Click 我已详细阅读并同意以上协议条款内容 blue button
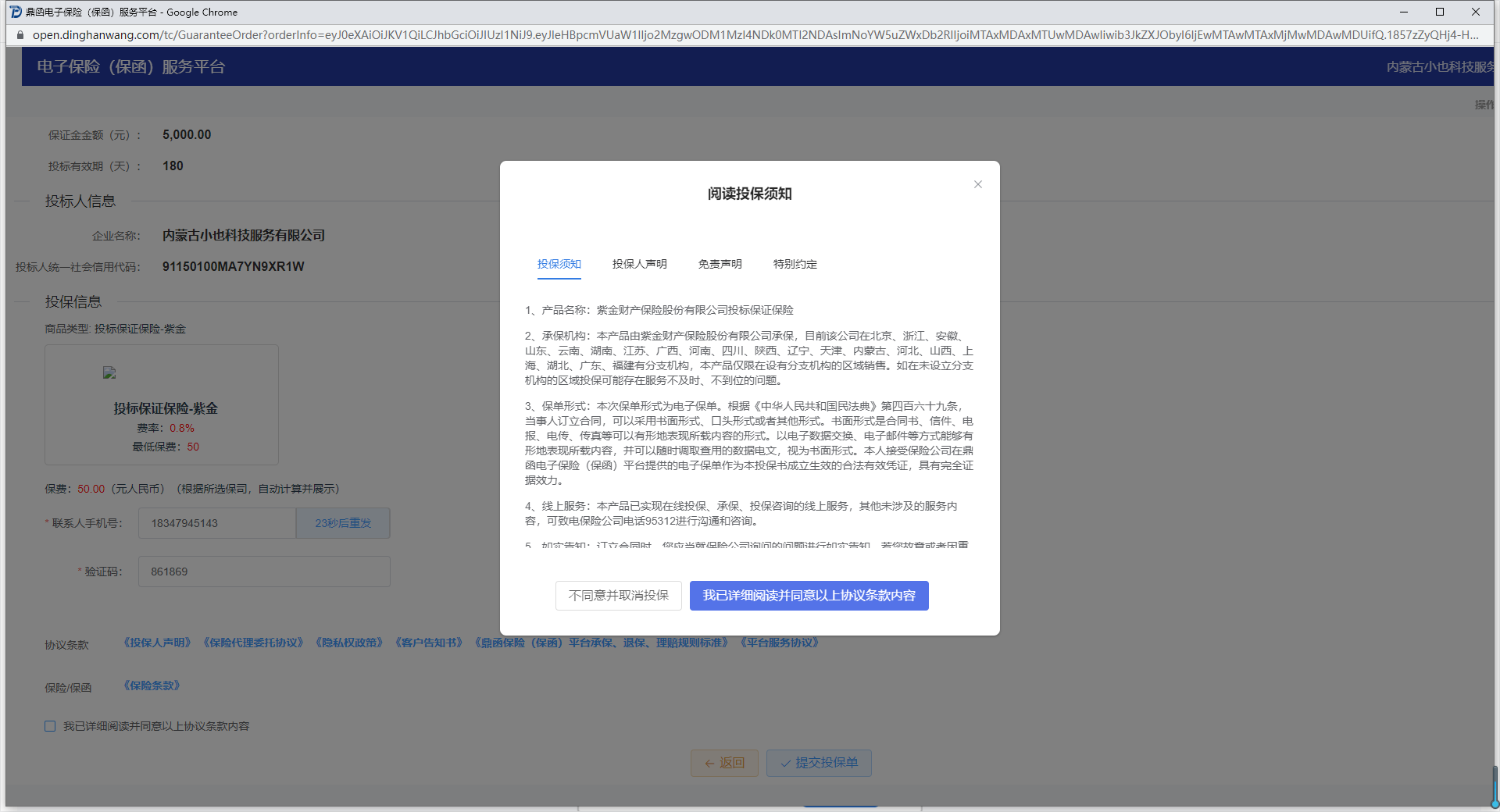 [x=809, y=596]
